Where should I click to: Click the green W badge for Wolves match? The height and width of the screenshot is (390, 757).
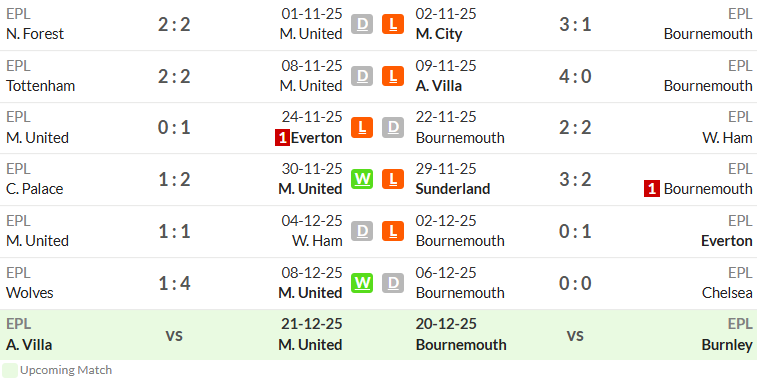pos(362,283)
